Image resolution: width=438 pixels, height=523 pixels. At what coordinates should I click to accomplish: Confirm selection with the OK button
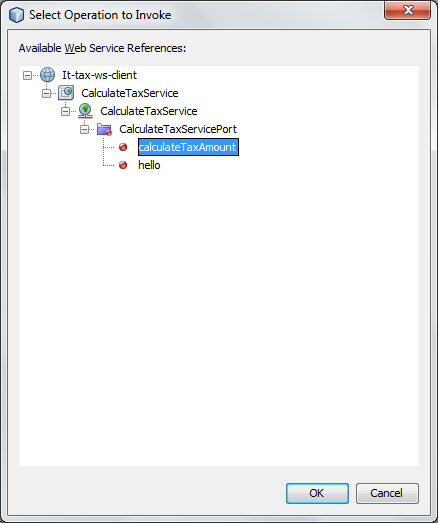coord(317,493)
